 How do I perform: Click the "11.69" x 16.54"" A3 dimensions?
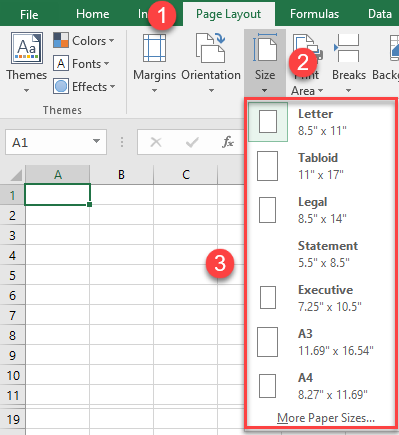[336, 351]
